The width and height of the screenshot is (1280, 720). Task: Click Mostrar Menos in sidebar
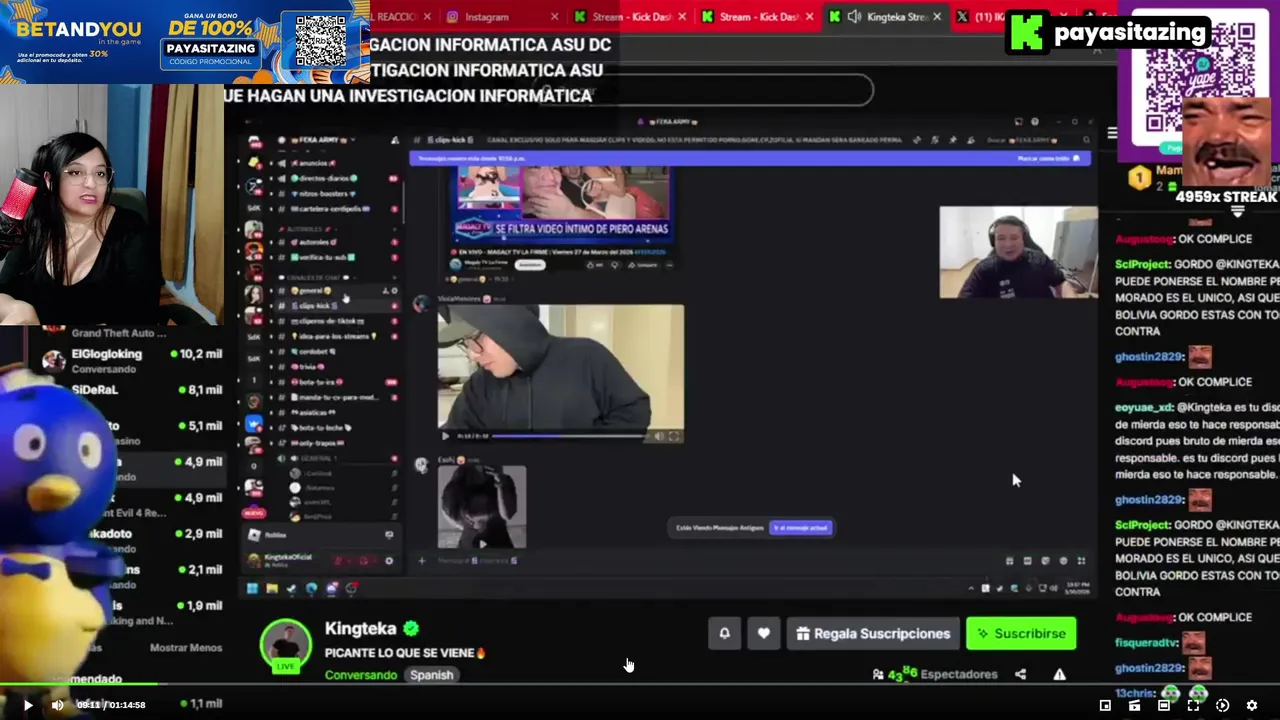tap(186, 647)
